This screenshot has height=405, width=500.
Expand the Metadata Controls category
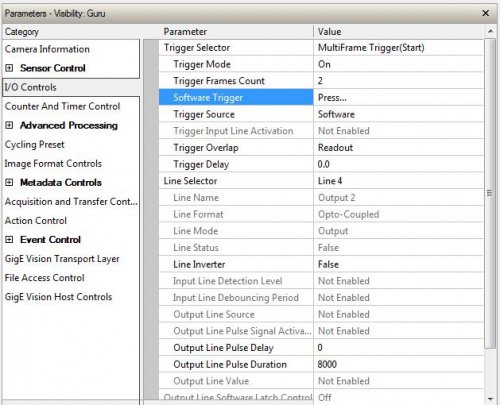point(9,183)
